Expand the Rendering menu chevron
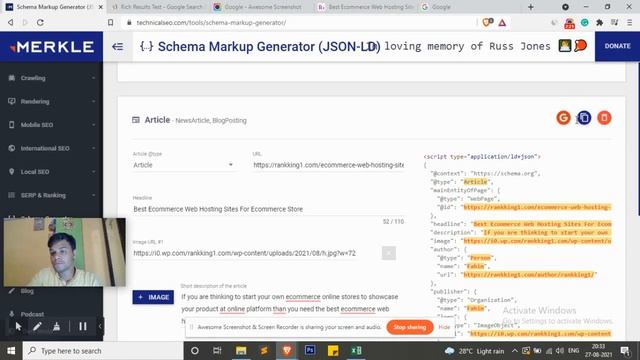Screen dimensions: 640x360 click(x=93, y=101)
